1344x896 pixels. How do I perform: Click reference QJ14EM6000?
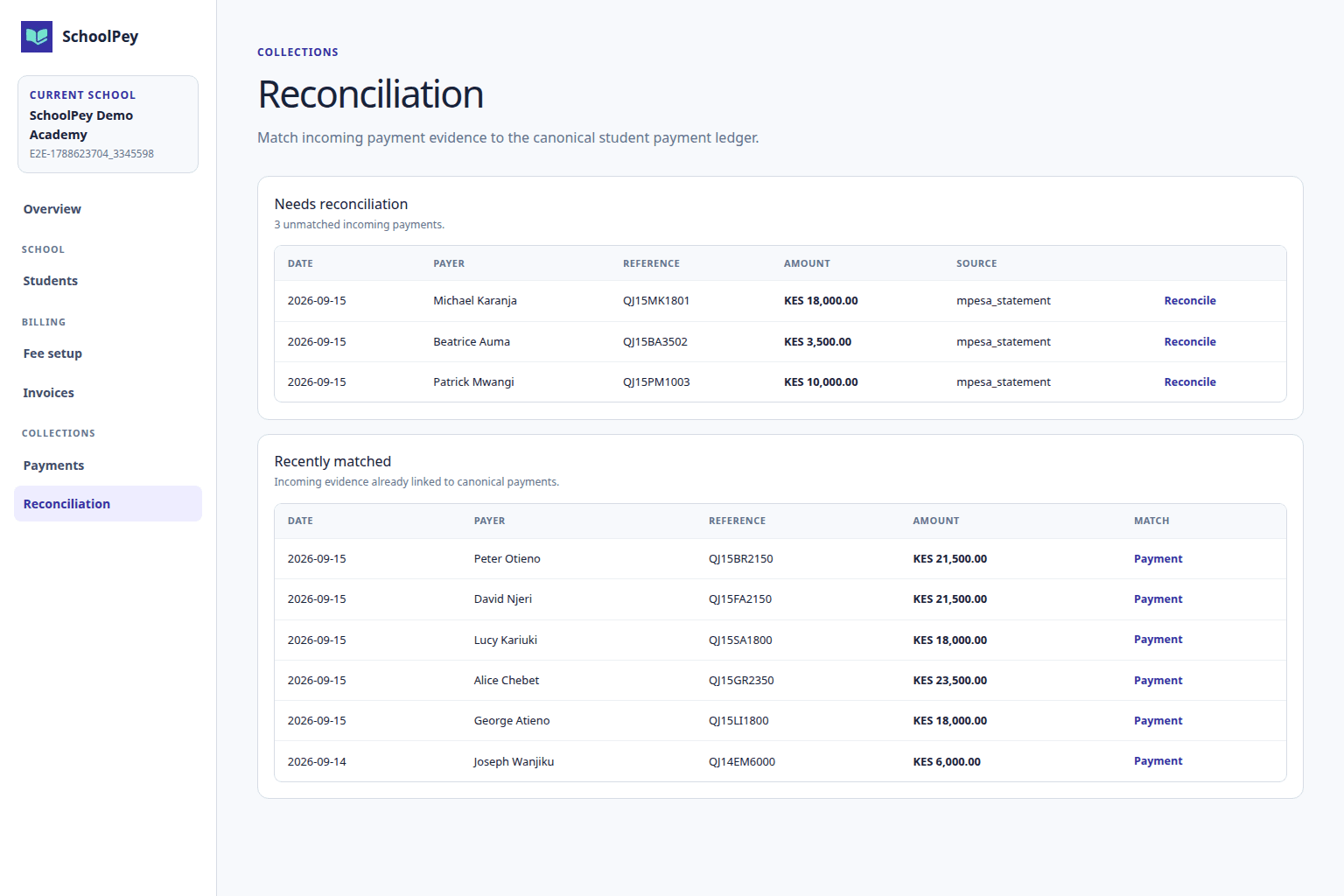coord(742,762)
